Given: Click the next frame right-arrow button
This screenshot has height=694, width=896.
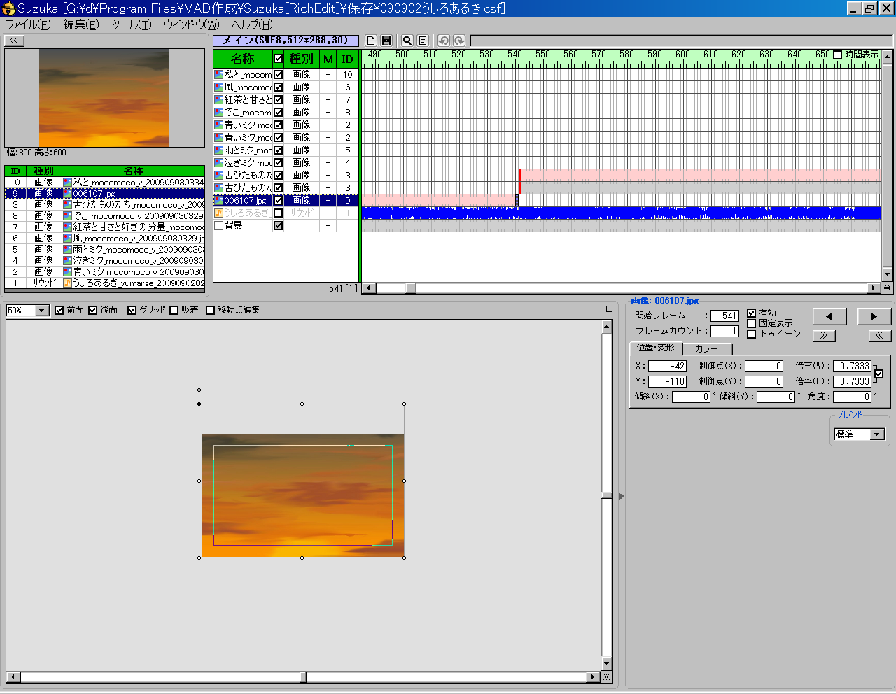Looking at the screenshot, I should [874, 316].
